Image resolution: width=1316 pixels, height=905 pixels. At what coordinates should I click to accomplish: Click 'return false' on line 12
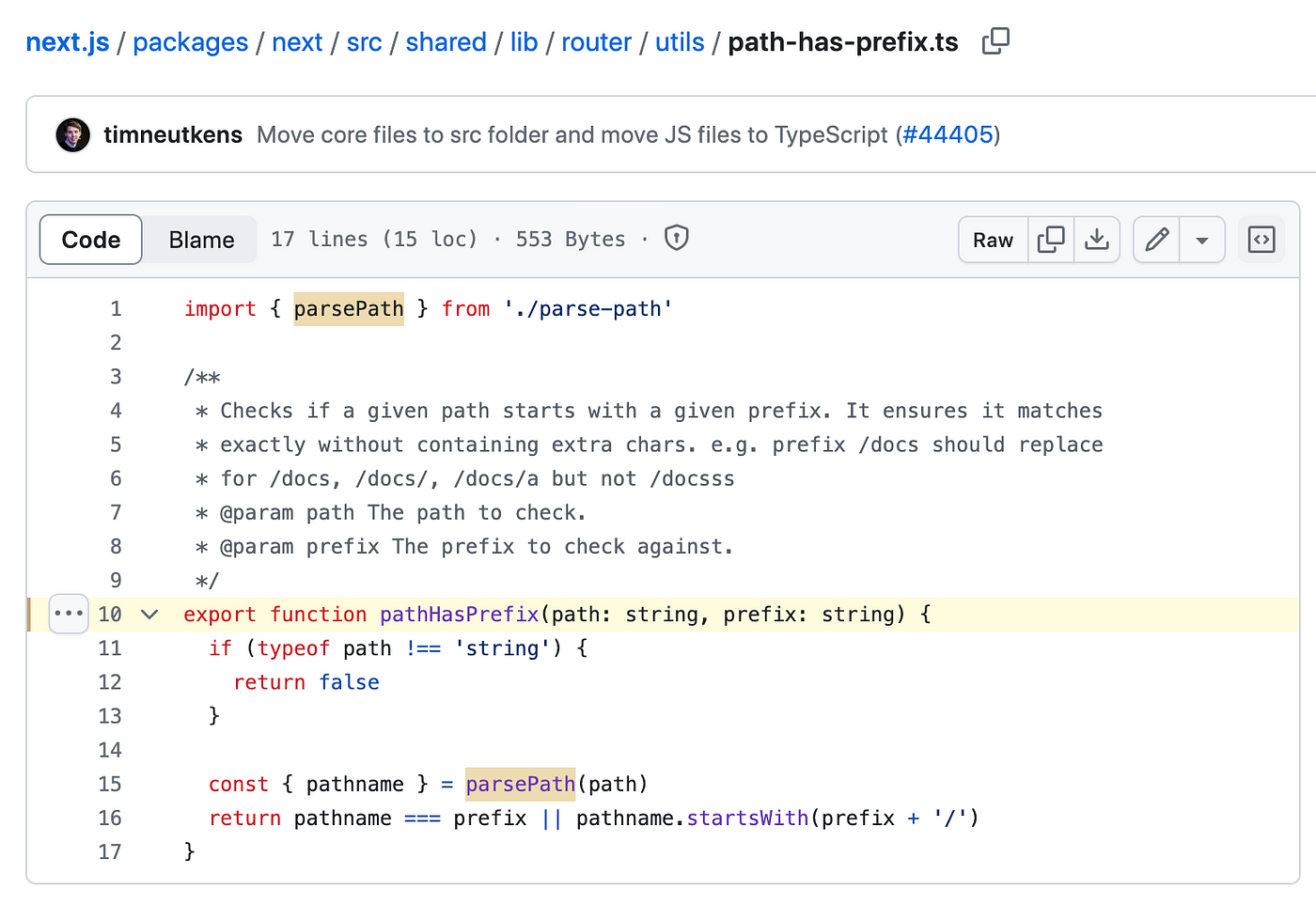point(306,682)
